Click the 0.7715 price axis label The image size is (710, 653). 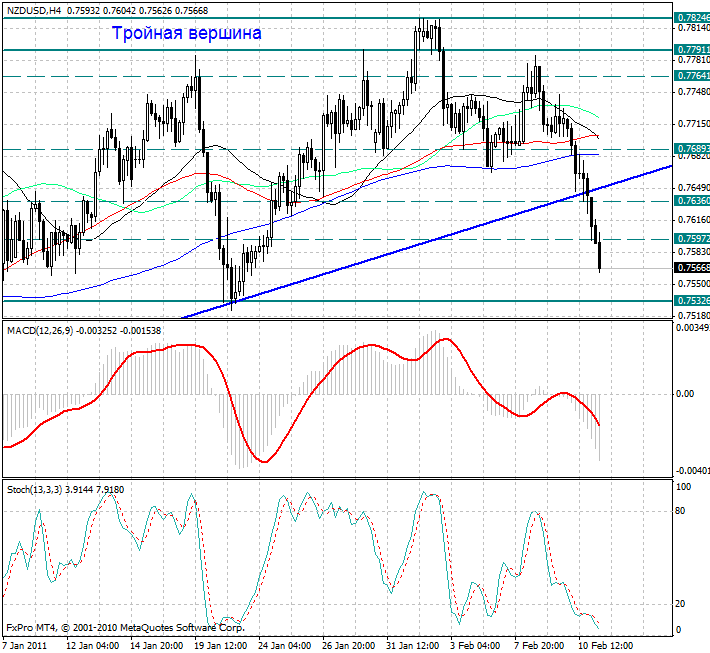point(693,124)
